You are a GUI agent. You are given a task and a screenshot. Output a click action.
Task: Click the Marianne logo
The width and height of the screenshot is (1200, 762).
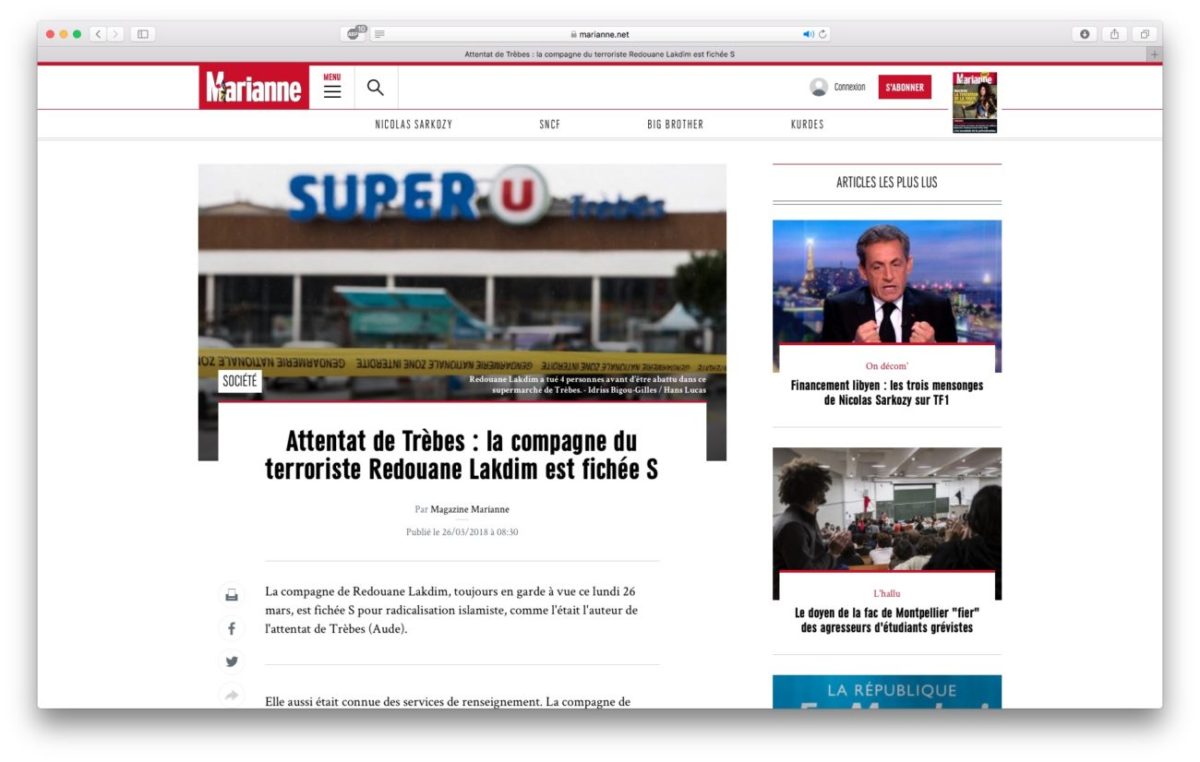pyautogui.click(x=254, y=88)
